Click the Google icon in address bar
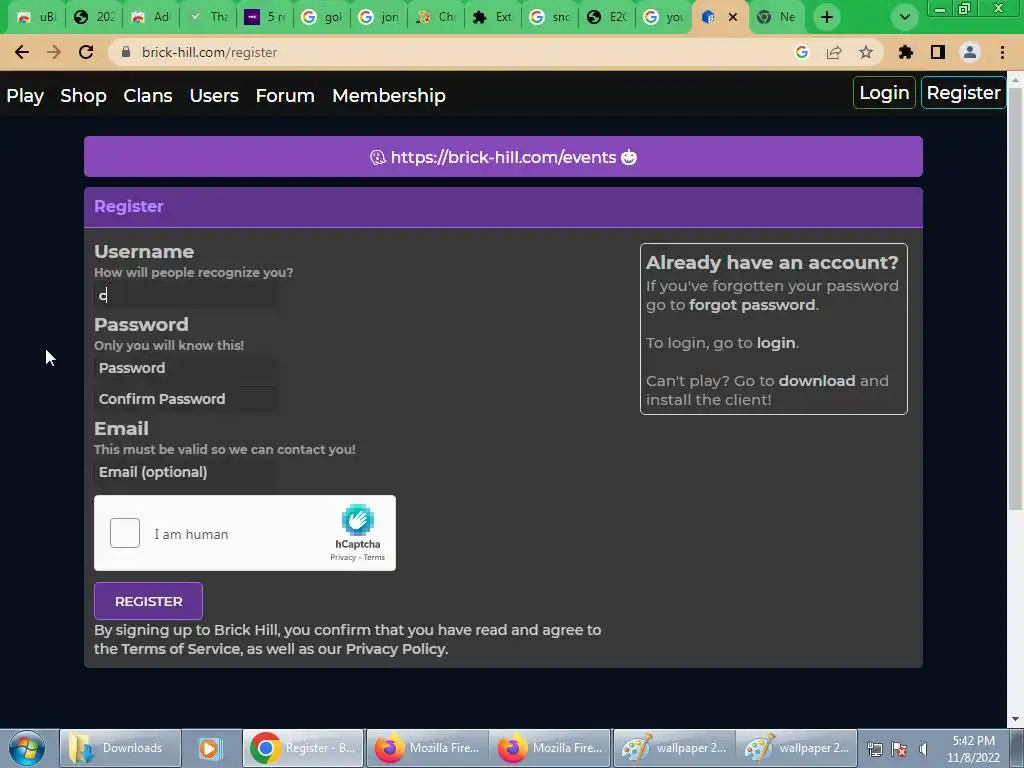Screen dimensions: 1024x768 click(802, 52)
